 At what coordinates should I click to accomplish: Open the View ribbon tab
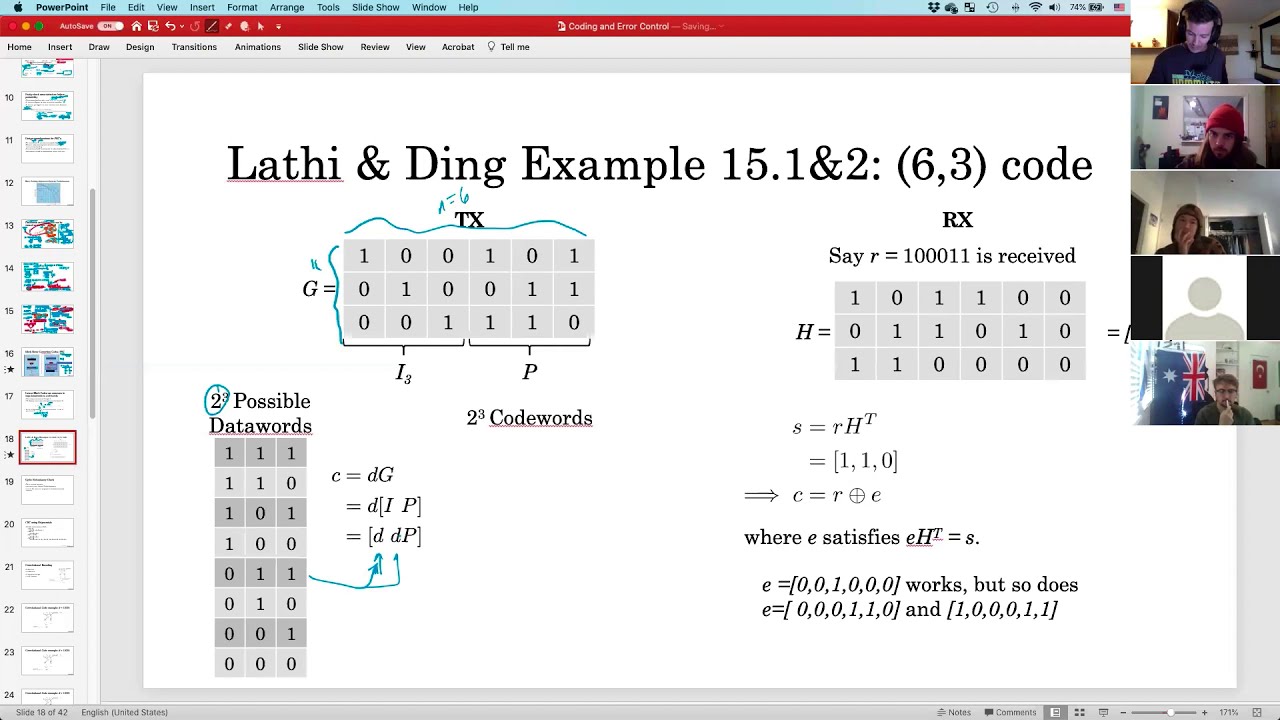pyautogui.click(x=416, y=47)
